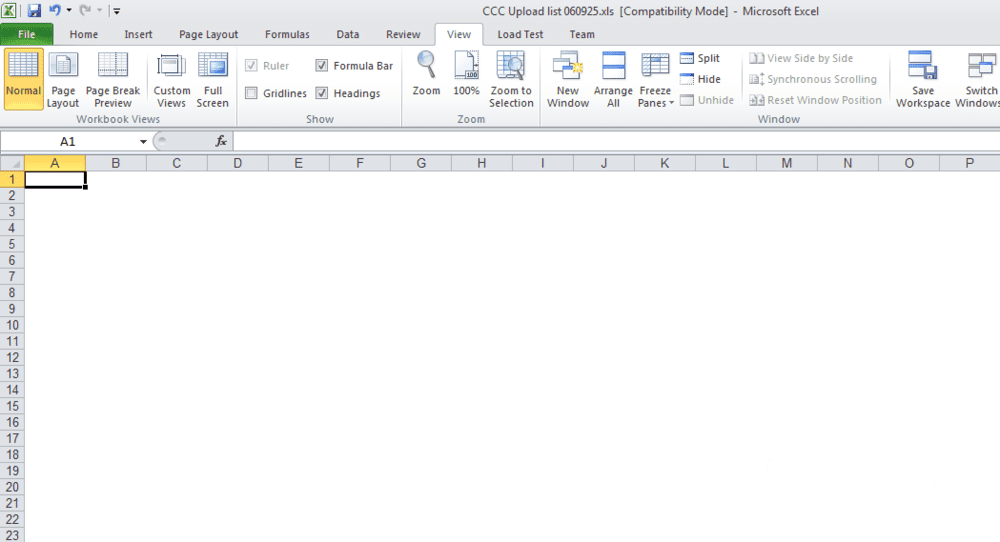Click Zoom to Selection
Screen dimensions: 1000x542
point(511,79)
